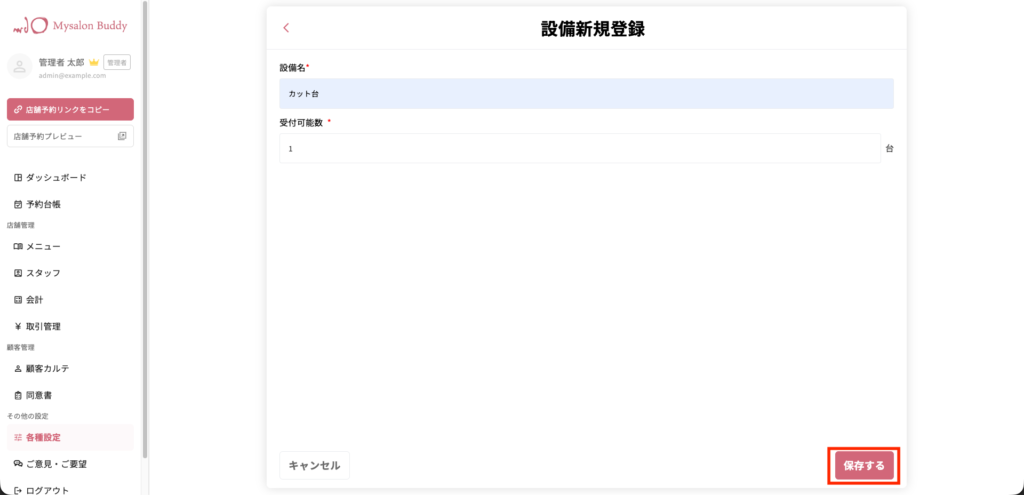This screenshot has width=1024, height=495.
Task: Open ご意見・ご要望 feedback page
Action: [56, 464]
